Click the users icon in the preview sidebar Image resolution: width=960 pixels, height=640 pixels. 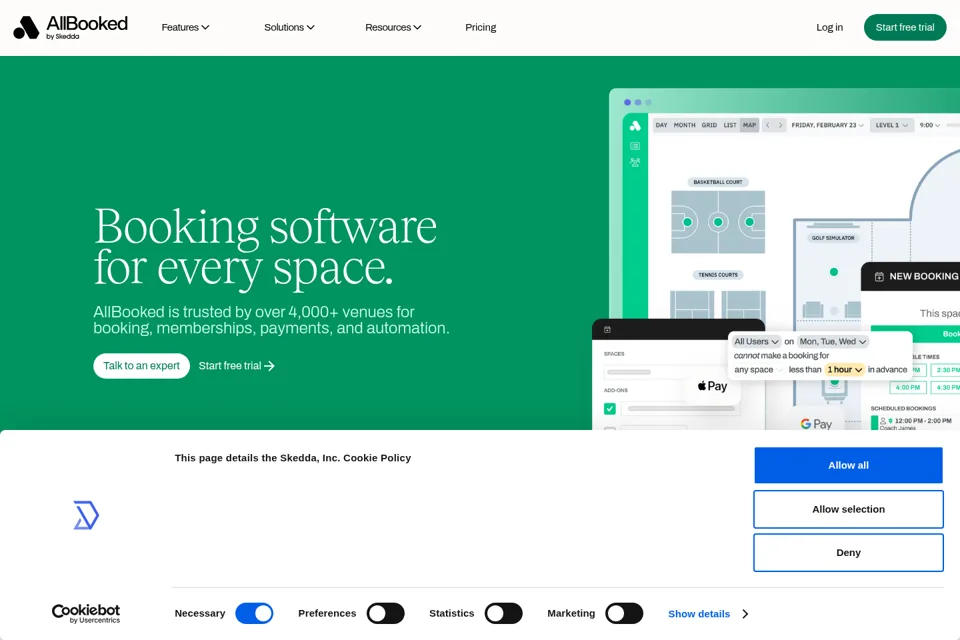click(x=635, y=162)
